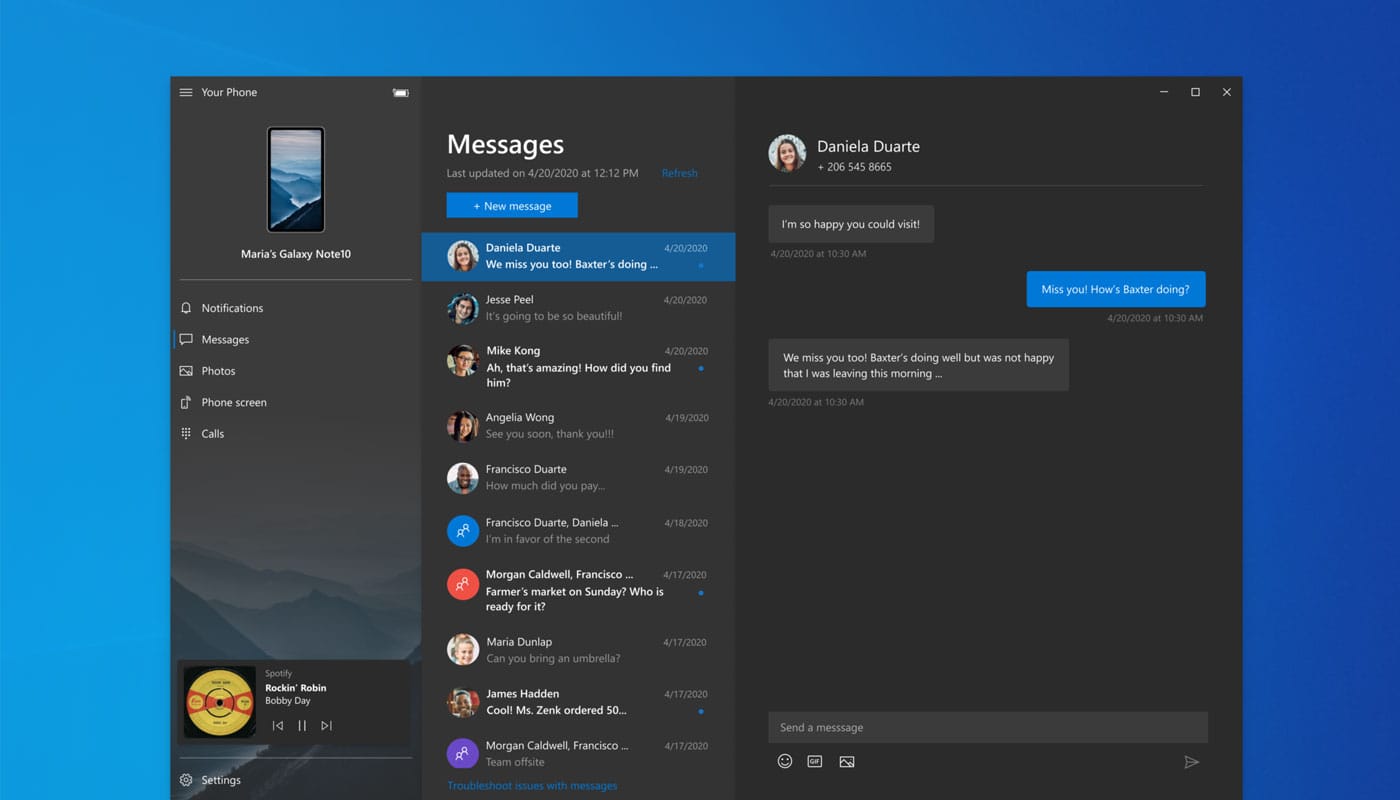Click red group avatar icon
The image size is (1400, 800).
click(462, 583)
